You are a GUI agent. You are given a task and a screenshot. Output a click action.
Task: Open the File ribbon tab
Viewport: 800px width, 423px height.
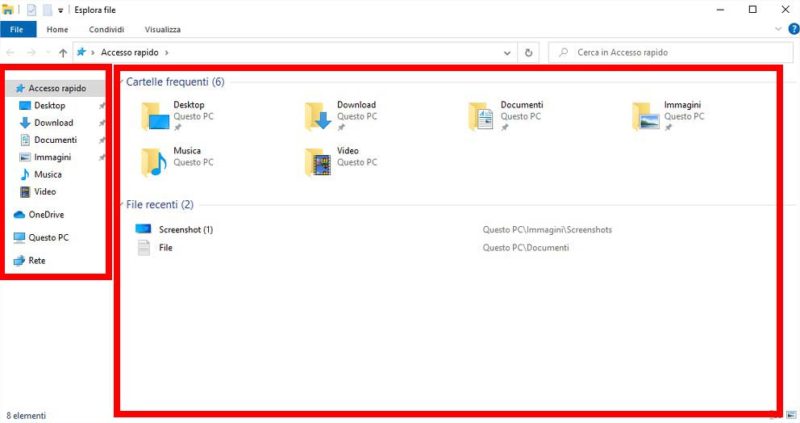(18, 29)
